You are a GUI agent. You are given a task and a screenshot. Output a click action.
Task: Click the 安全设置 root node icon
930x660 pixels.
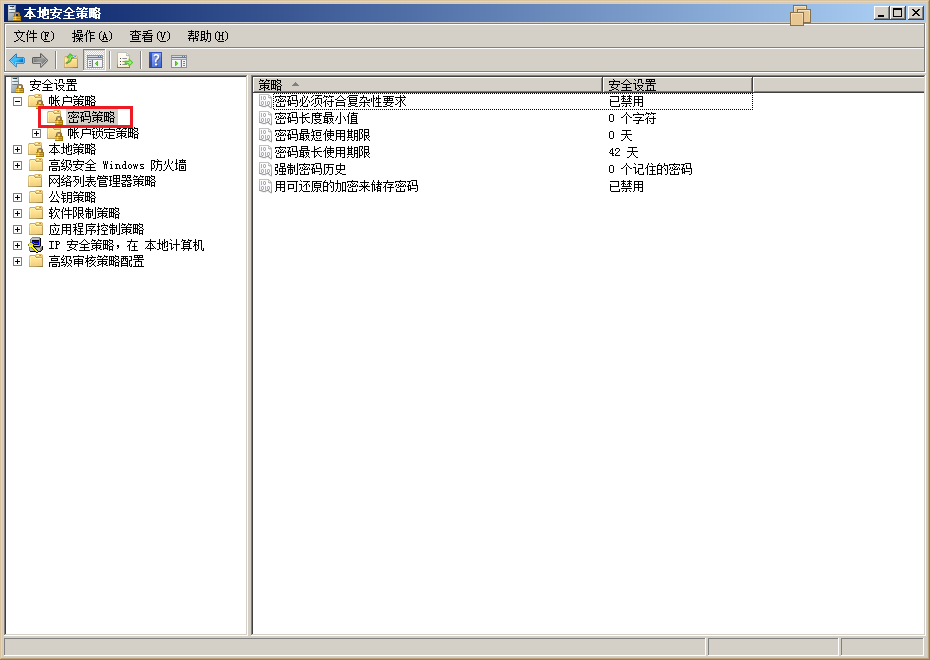coord(18,85)
